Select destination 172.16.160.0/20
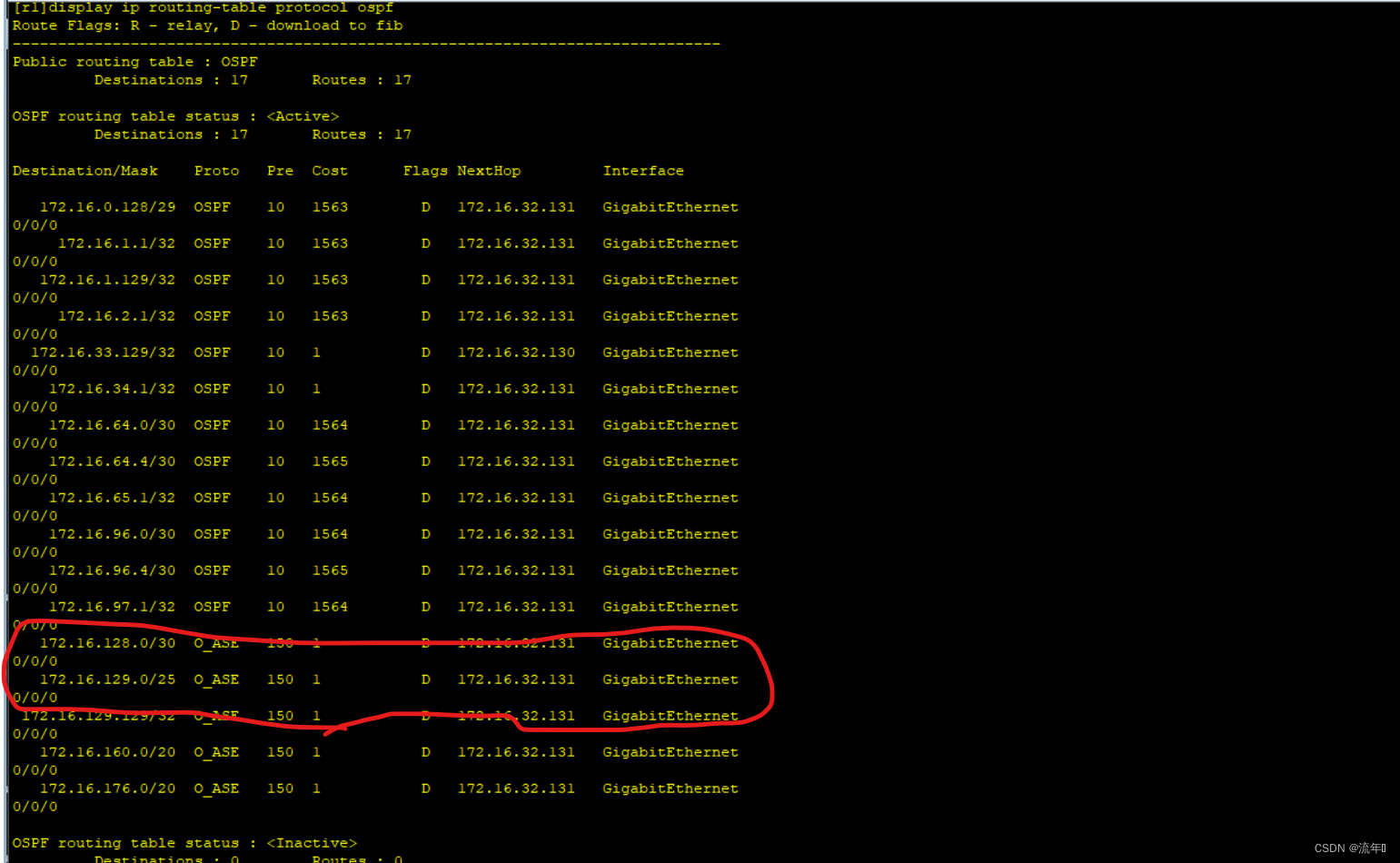1400x863 pixels. (107, 752)
